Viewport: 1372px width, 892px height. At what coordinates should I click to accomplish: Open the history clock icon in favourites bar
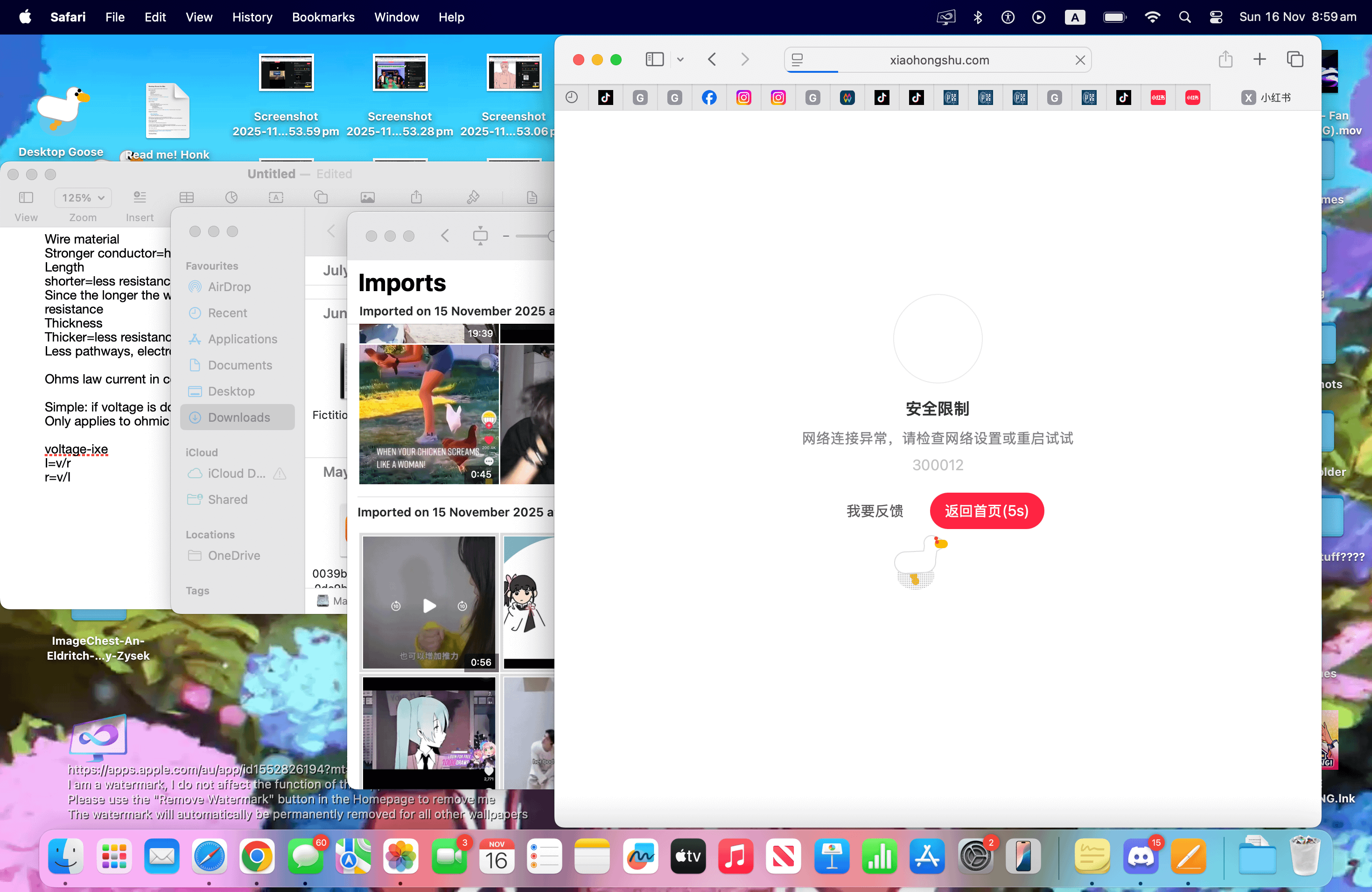(571, 98)
